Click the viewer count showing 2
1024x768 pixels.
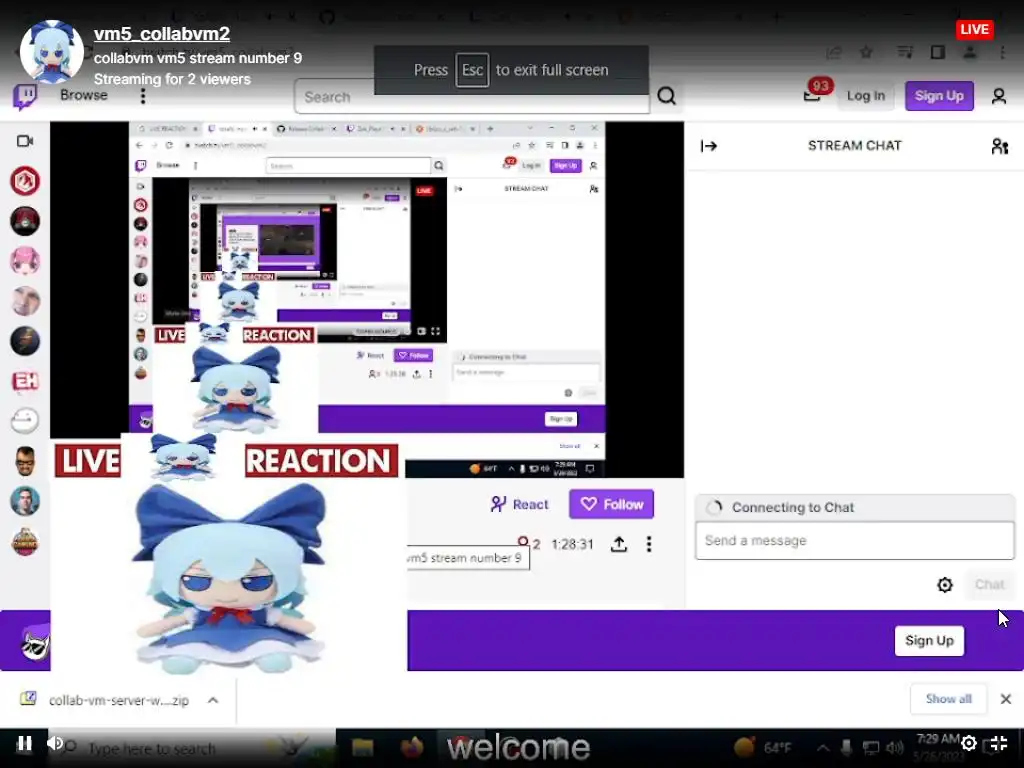529,543
